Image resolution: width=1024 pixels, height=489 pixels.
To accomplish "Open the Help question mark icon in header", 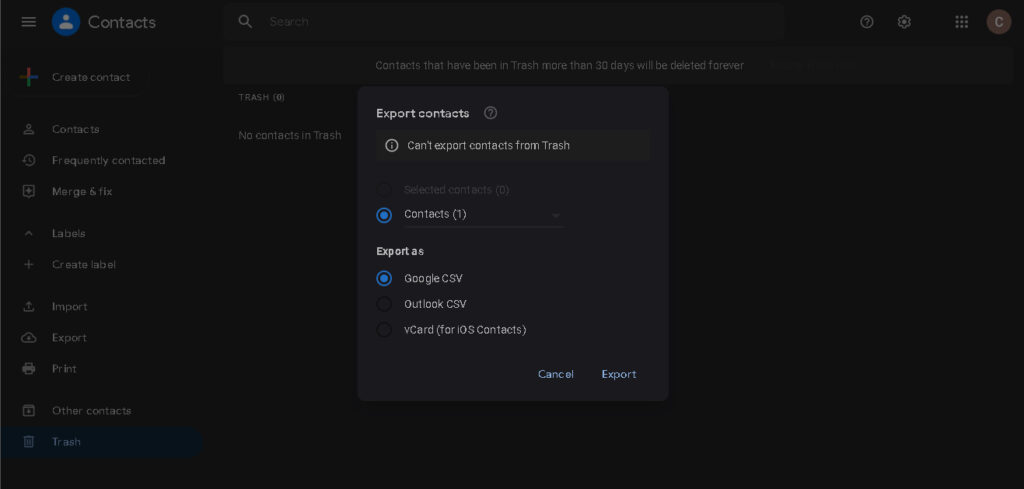I will pyautogui.click(x=867, y=22).
